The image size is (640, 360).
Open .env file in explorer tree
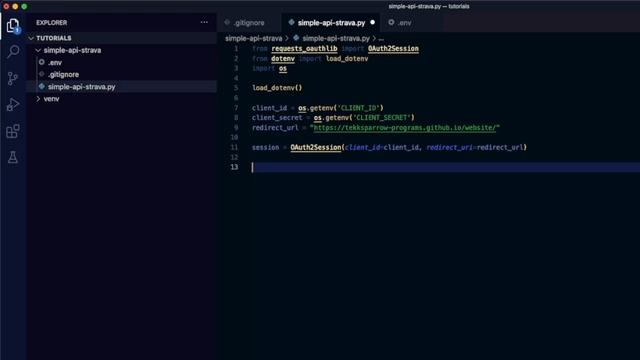[x=55, y=62]
